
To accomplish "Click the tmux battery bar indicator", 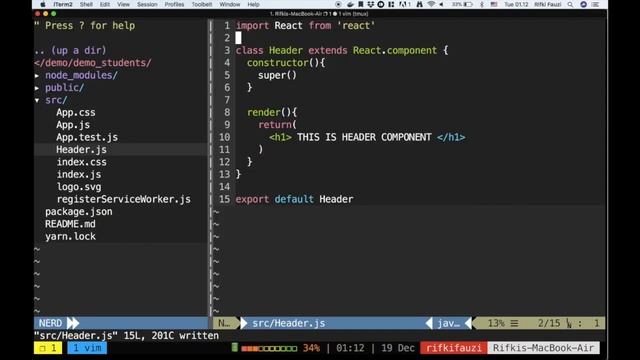I will point(269,348).
